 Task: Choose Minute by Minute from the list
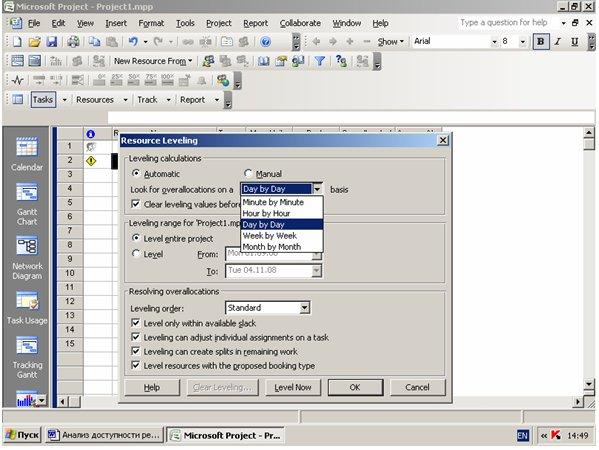click(x=282, y=202)
